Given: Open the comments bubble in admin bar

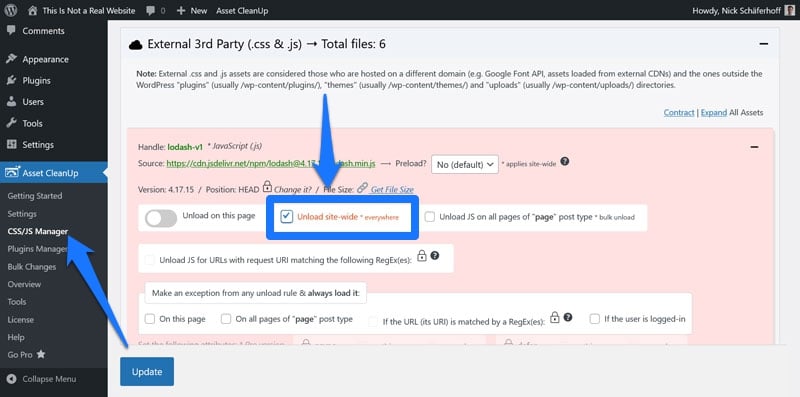Looking at the screenshot, I should click(x=151, y=10).
